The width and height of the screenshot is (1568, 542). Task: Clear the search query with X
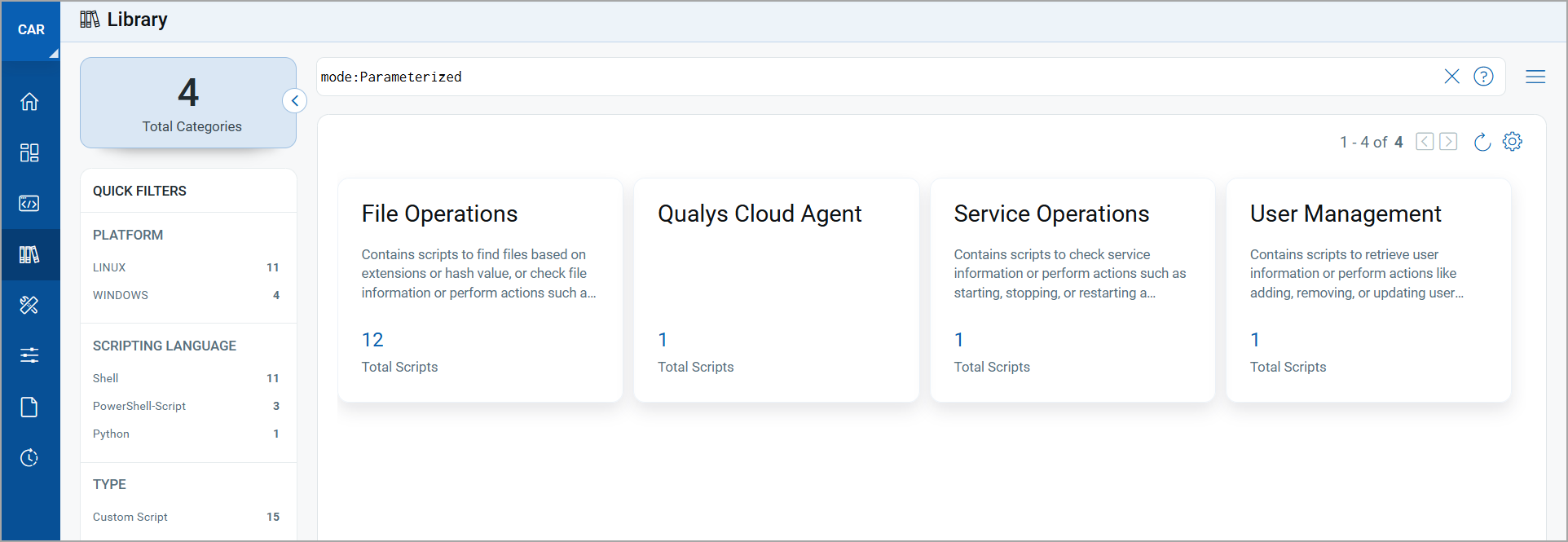point(1451,77)
